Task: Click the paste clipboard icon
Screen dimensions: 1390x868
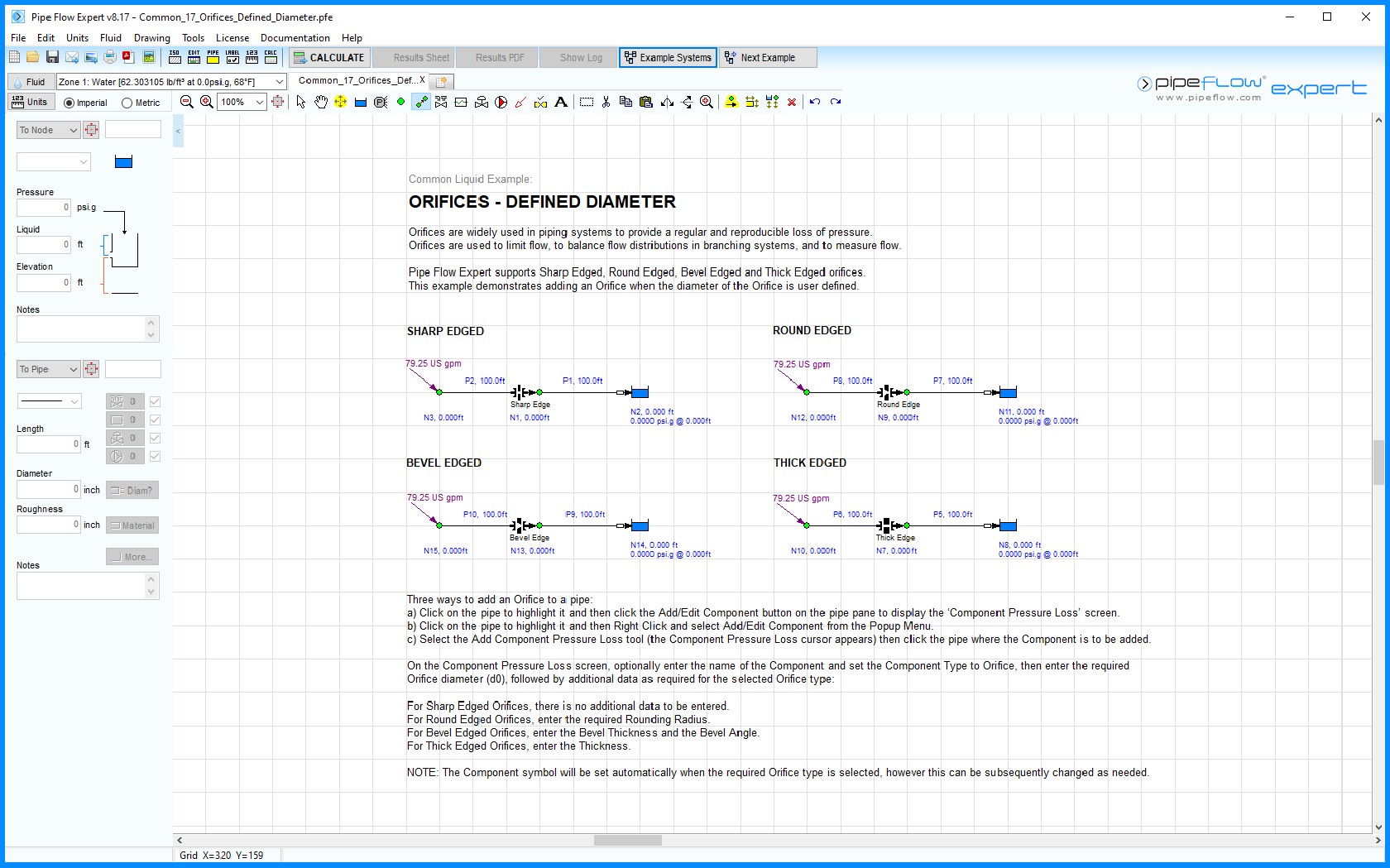Action: [646, 102]
